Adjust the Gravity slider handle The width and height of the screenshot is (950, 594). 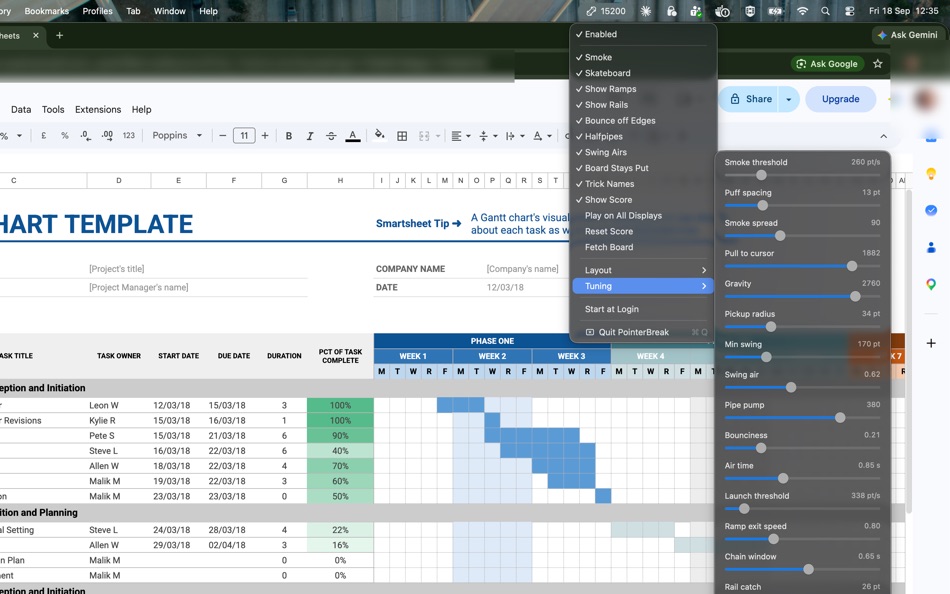pos(855,296)
